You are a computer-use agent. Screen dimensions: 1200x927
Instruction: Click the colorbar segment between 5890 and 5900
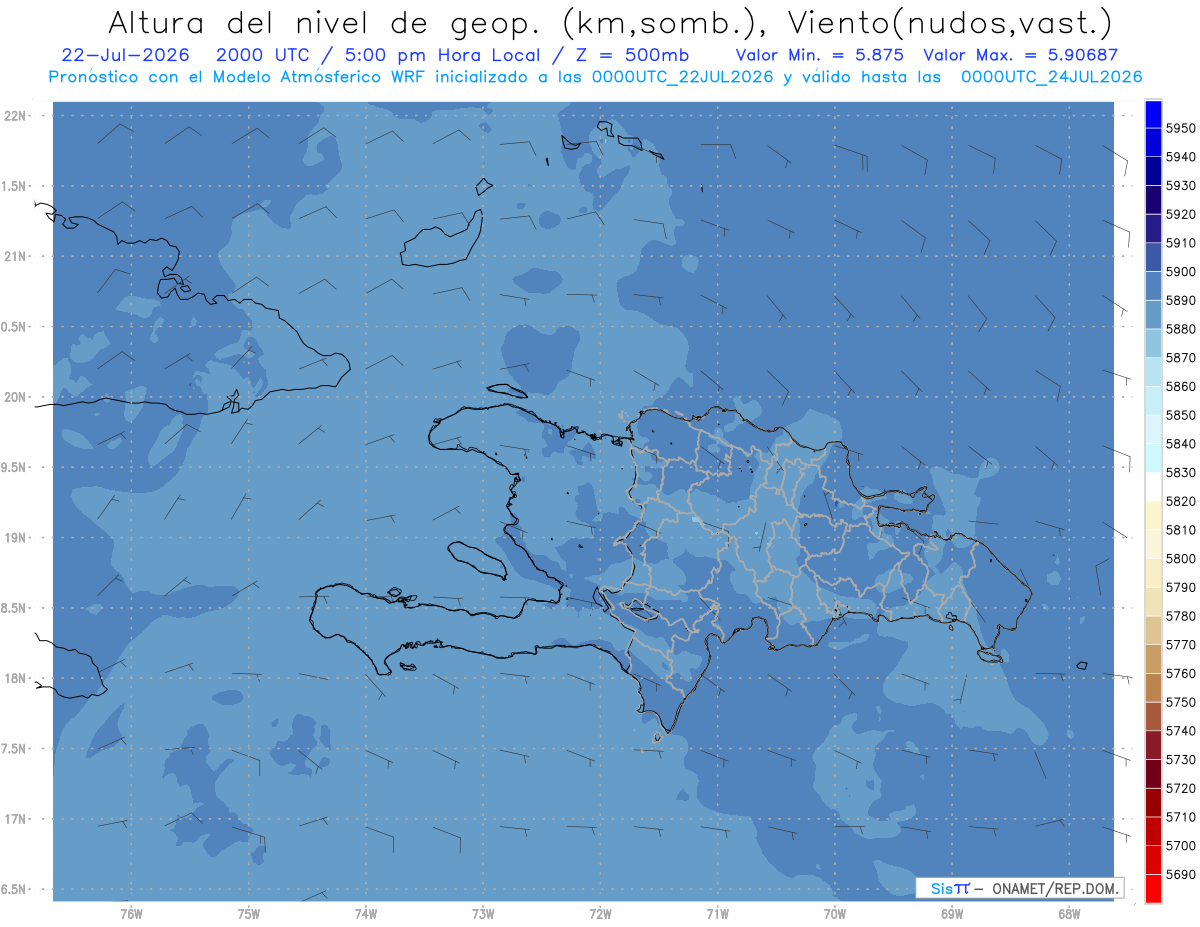click(1153, 286)
